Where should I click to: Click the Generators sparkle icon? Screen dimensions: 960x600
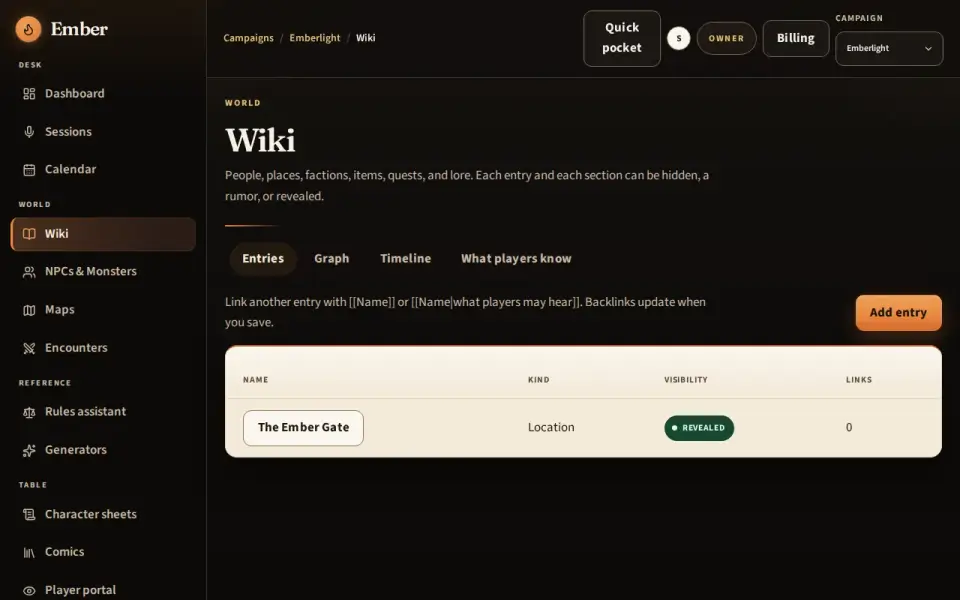pos(29,450)
